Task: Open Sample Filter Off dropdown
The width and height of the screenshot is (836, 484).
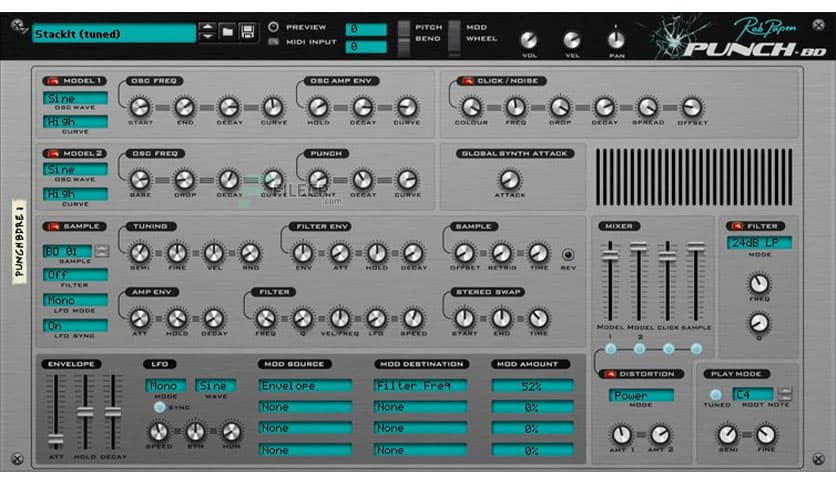Action: 75,275
